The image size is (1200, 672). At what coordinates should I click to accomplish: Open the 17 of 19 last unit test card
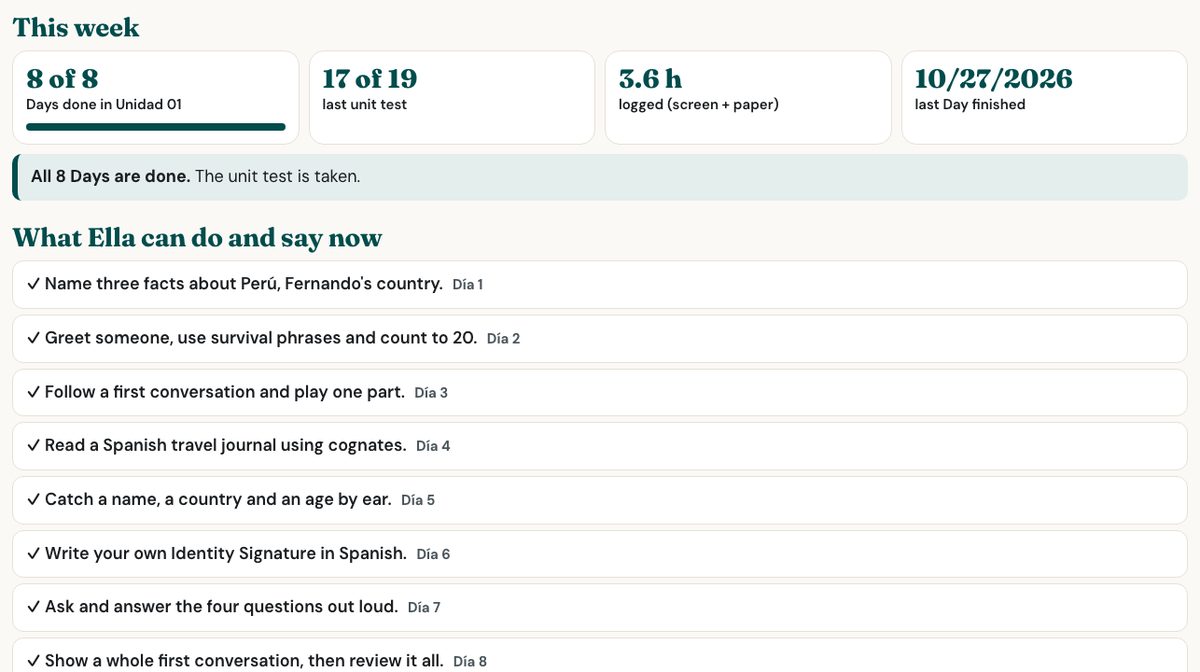[x=452, y=97]
